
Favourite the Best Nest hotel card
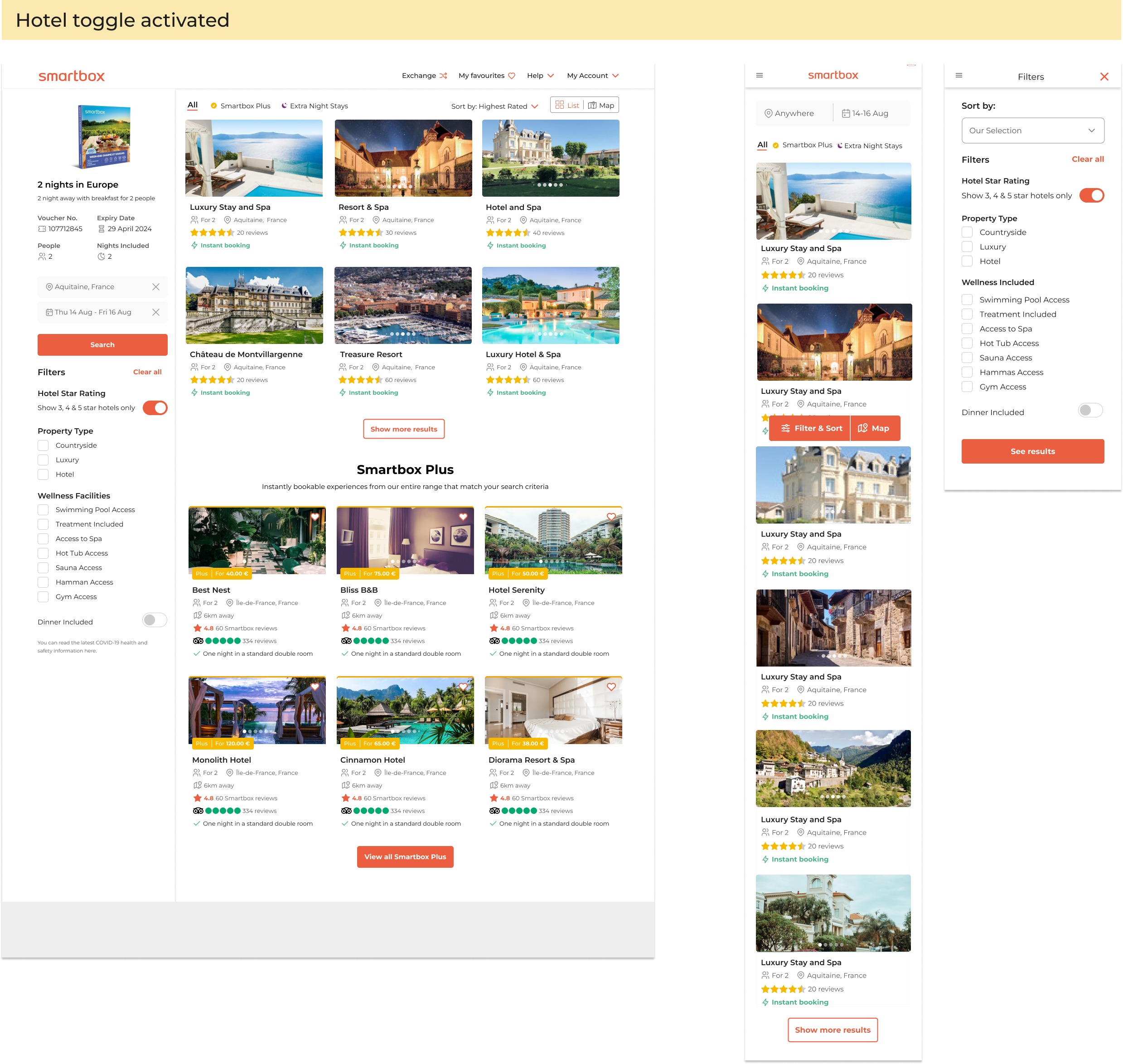pos(315,517)
